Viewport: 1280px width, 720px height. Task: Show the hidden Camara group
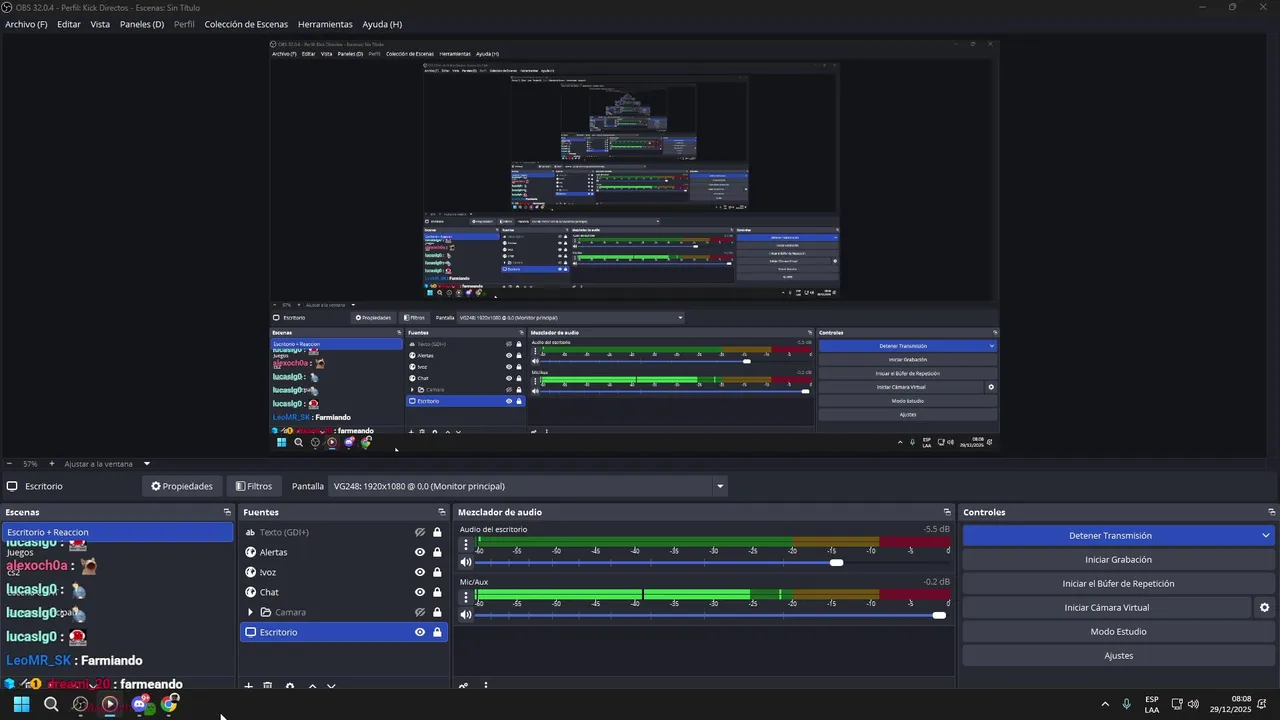click(420, 612)
